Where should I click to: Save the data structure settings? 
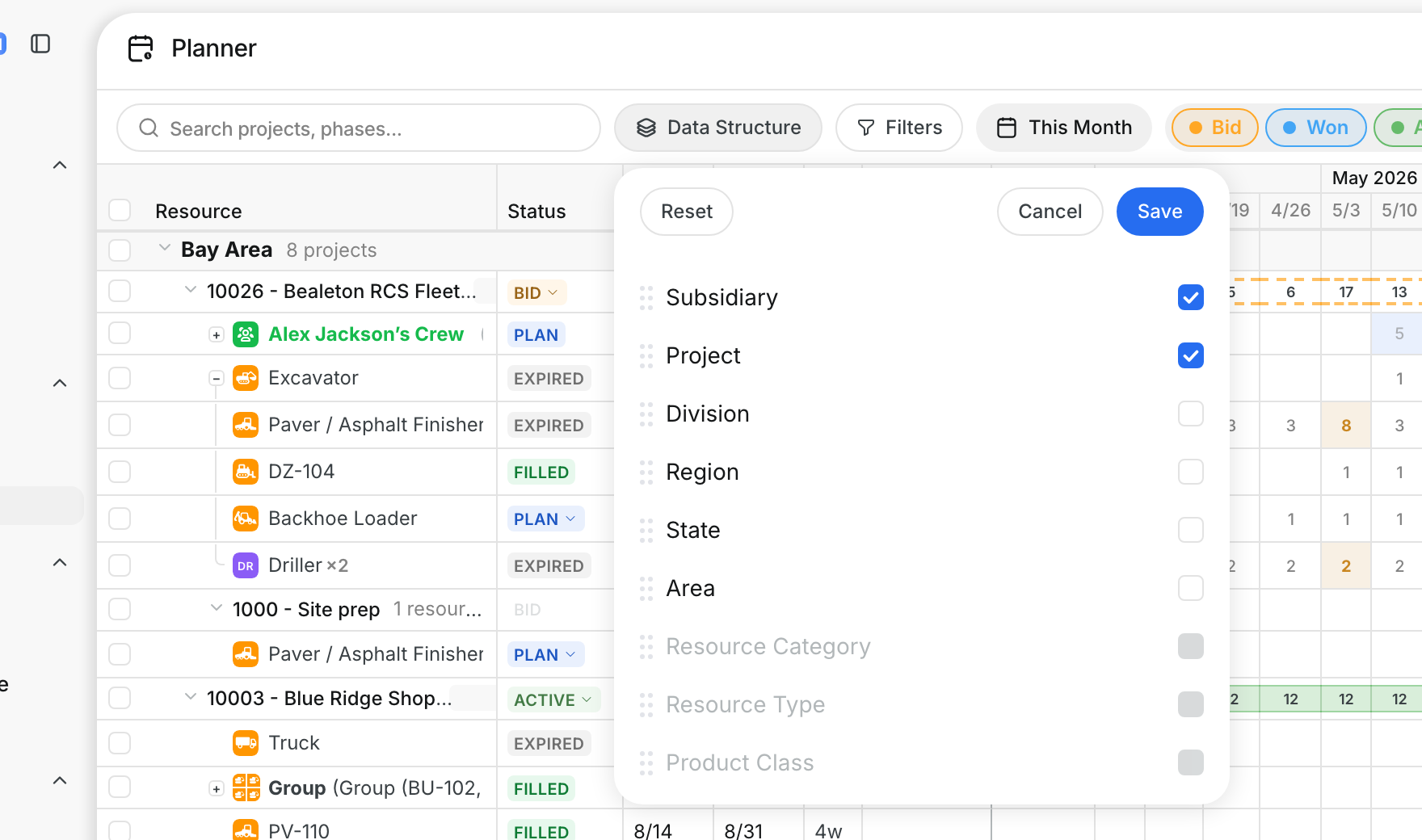(1160, 212)
